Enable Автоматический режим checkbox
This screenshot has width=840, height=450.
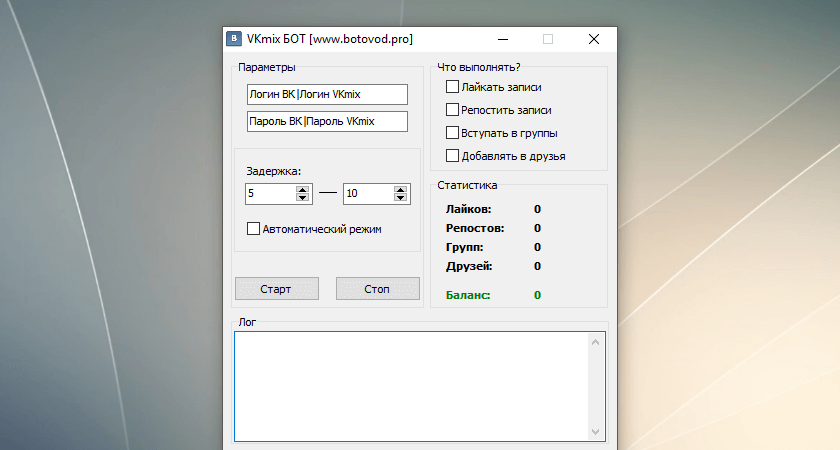coord(253,229)
